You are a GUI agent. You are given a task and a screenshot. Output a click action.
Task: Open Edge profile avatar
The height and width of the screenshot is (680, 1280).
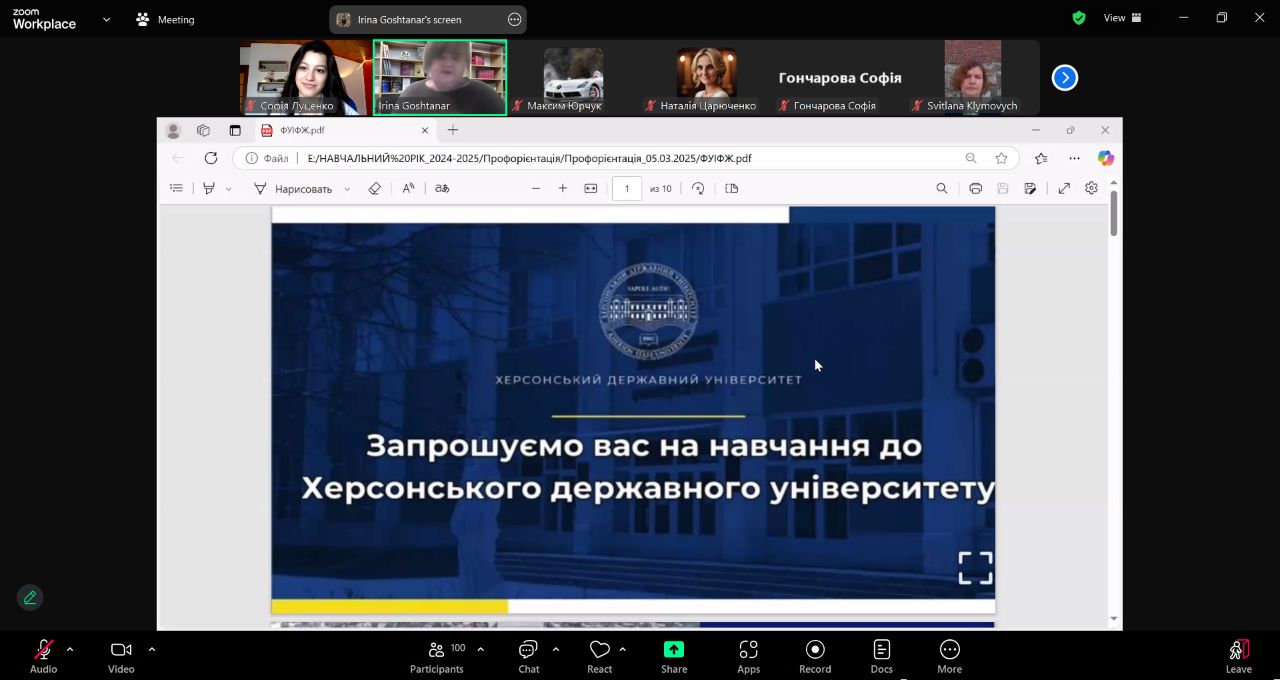[x=173, y=130]
